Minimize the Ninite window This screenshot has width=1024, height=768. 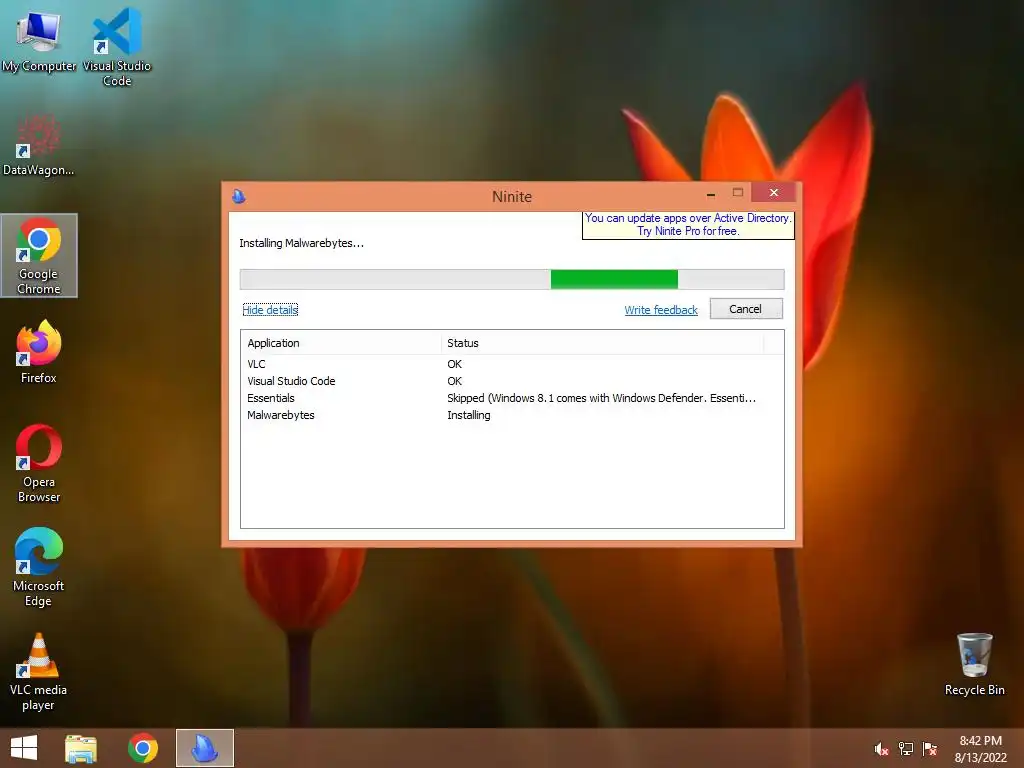711,193
